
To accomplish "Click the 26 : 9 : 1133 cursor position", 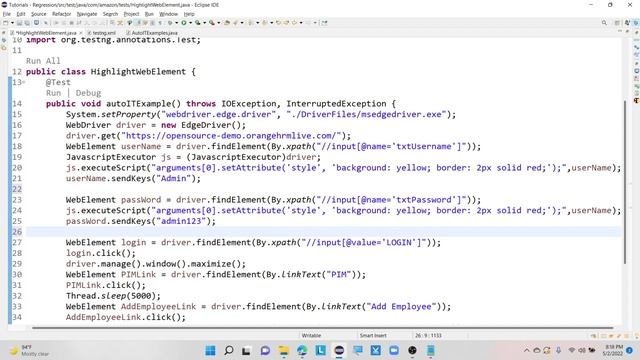I will pos(429,336).
